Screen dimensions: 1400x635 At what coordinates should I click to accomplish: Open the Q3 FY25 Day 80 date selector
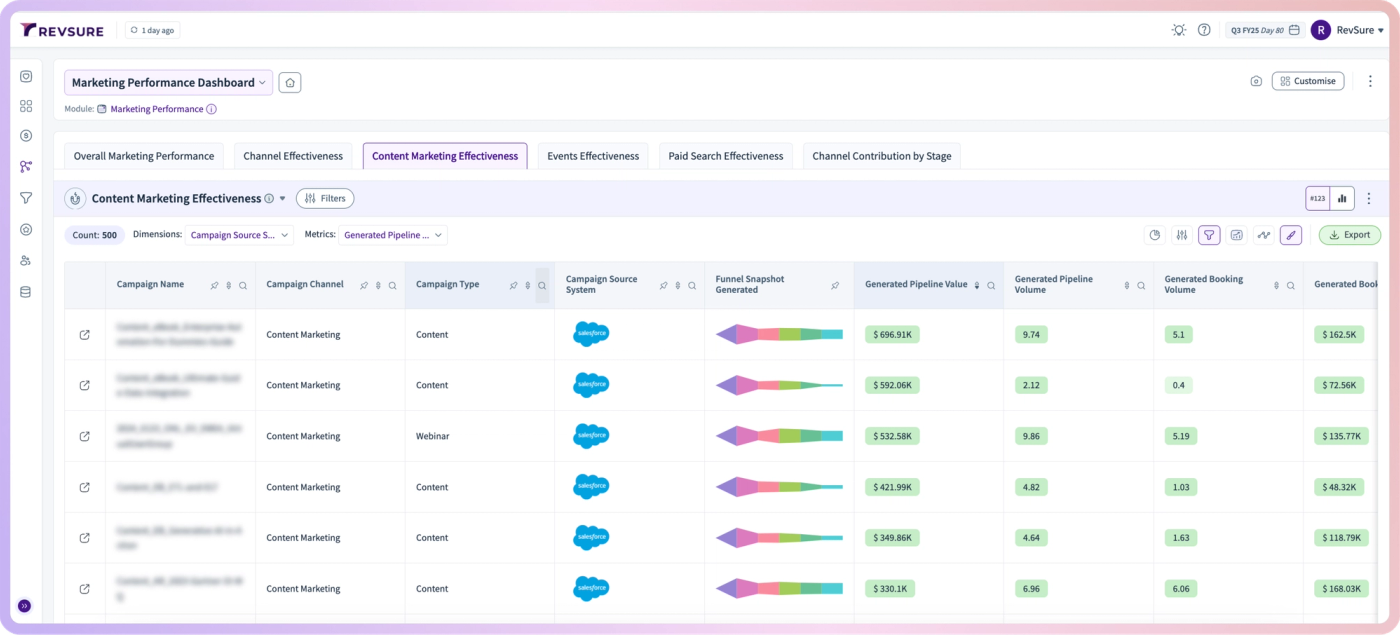1265,30
